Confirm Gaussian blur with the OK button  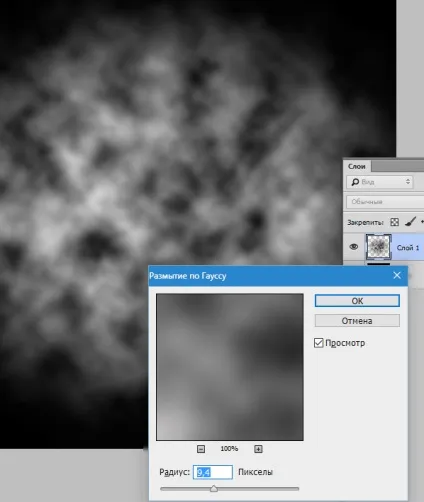pyautogui.click(x=357, y=301)
